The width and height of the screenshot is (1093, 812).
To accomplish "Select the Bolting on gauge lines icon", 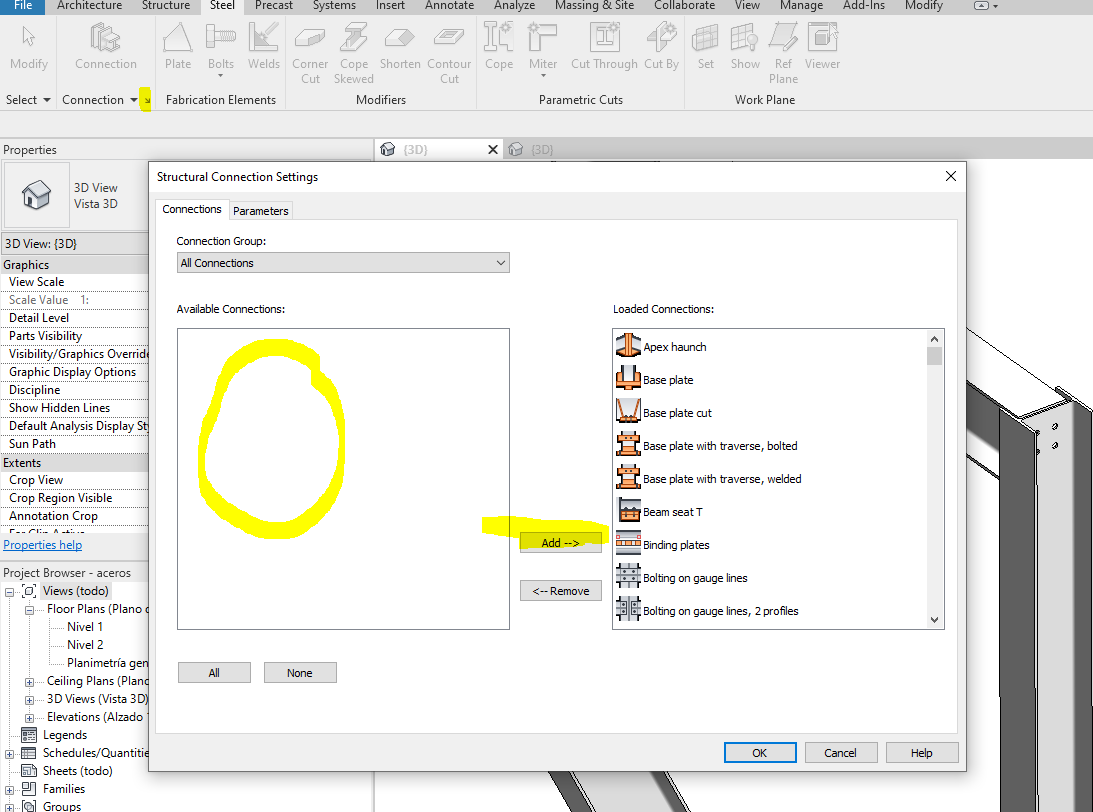I will [628, 576].
